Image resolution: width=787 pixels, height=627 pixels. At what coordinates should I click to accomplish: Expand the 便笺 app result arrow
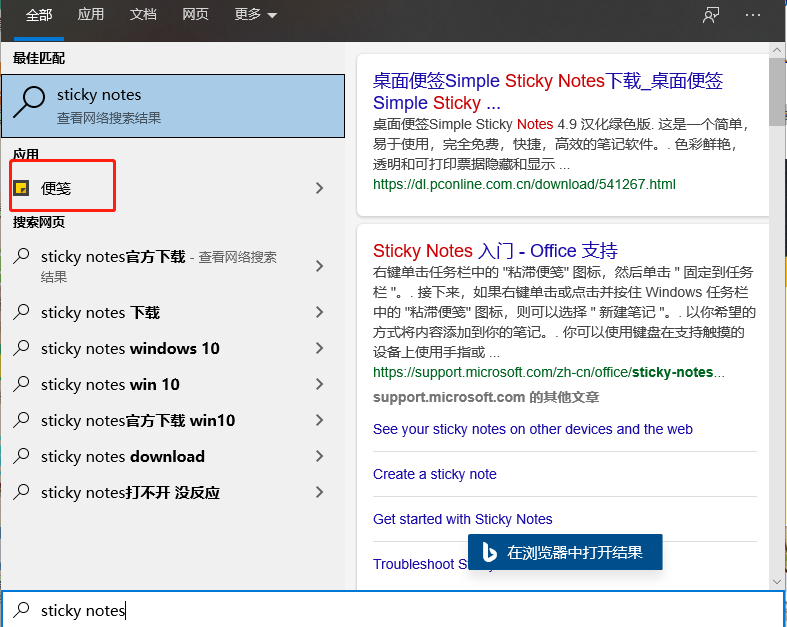click(x=319, y=188)
